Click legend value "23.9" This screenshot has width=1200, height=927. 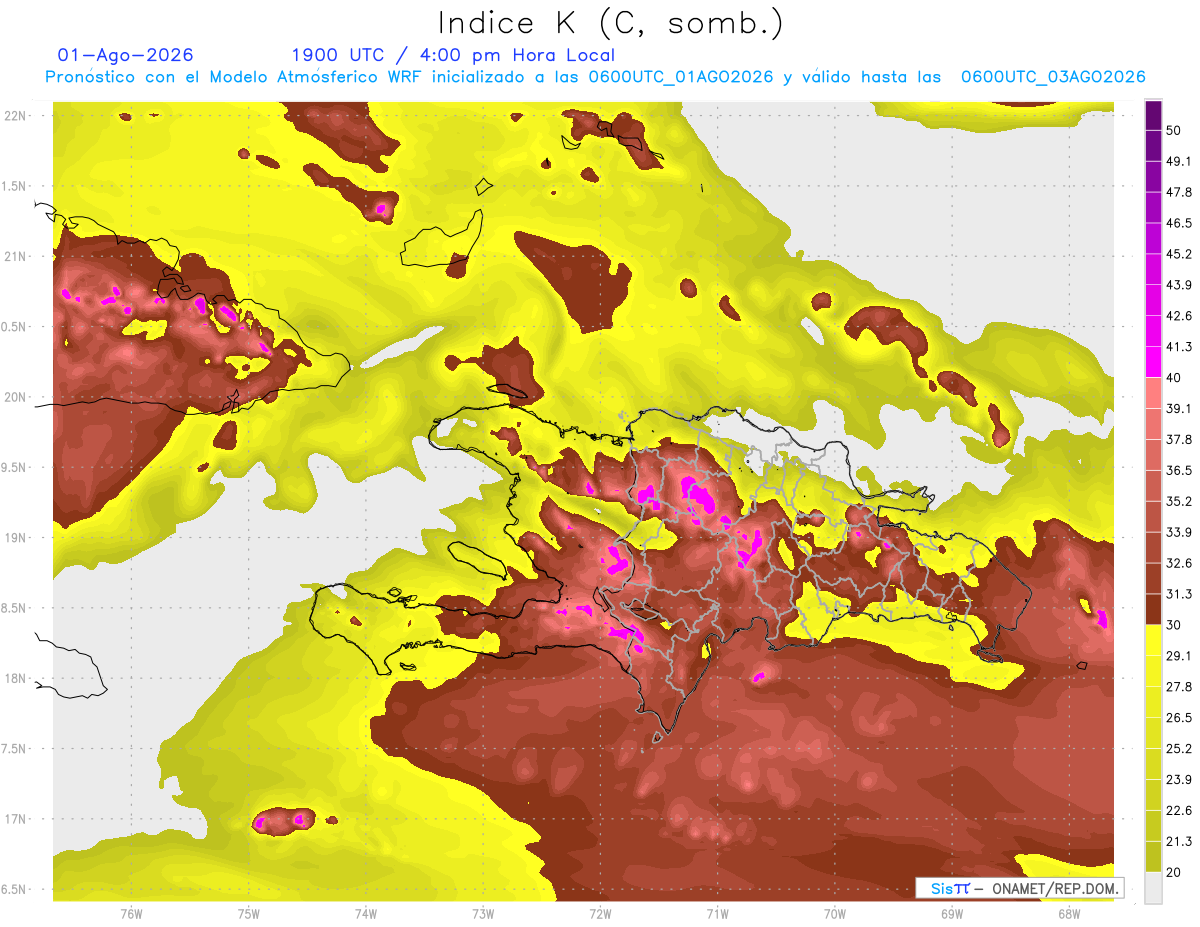pos(1178,780)
